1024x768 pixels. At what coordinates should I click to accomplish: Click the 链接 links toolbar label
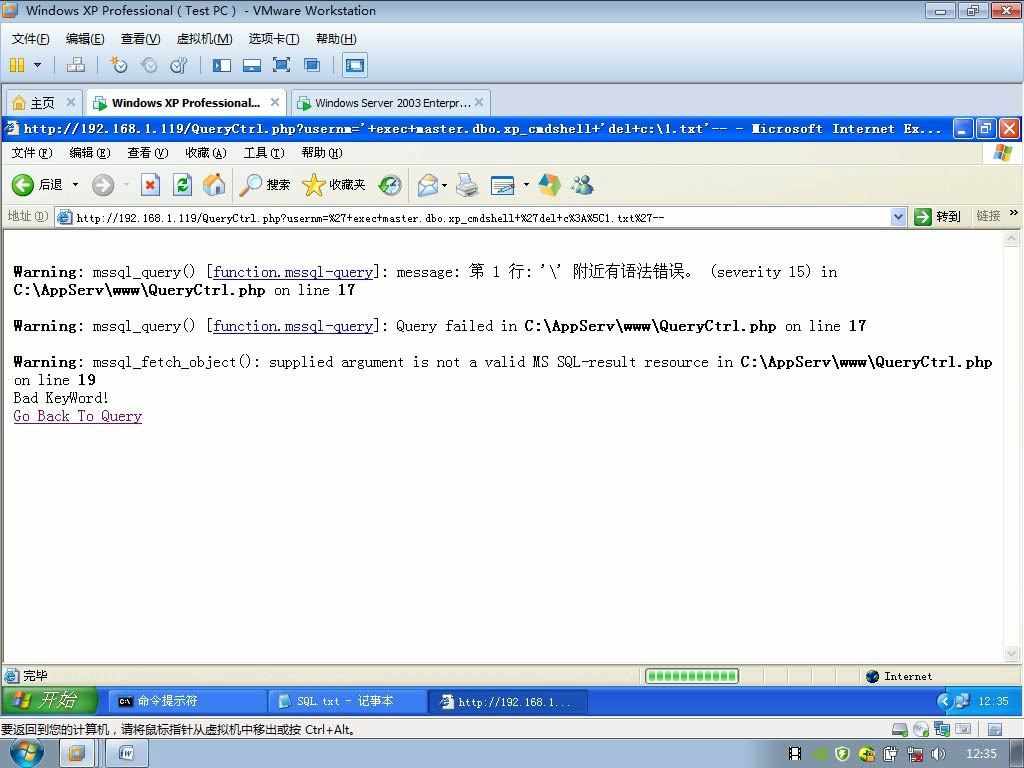click(x=988, y=216)
